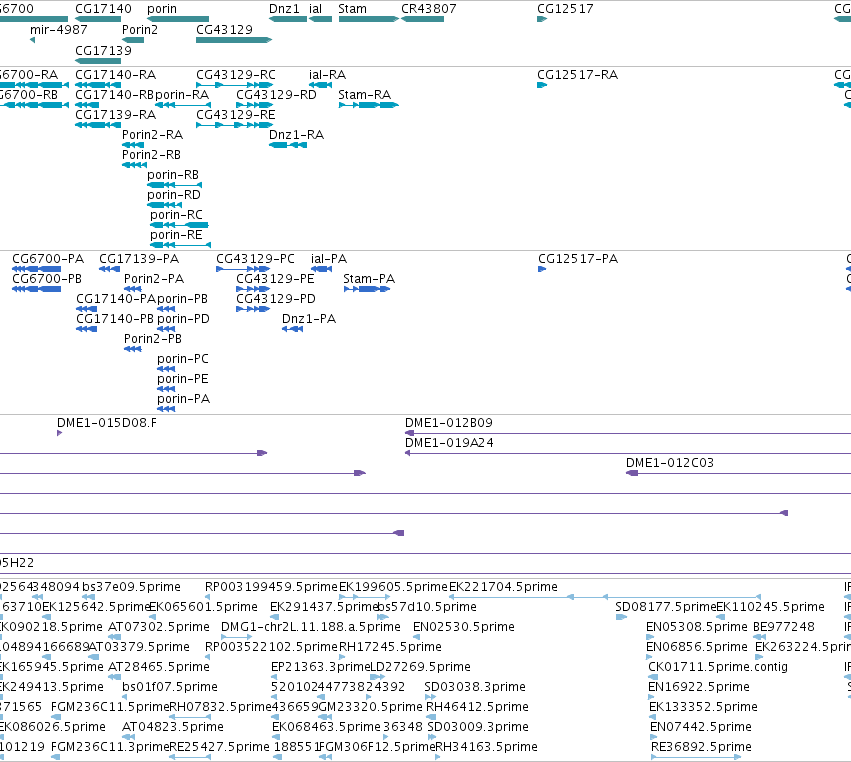This screenshot has height=762, width=851.
Task: Click the CG17140 gene label
Action: pyautogui.click(x=103, y=9)
